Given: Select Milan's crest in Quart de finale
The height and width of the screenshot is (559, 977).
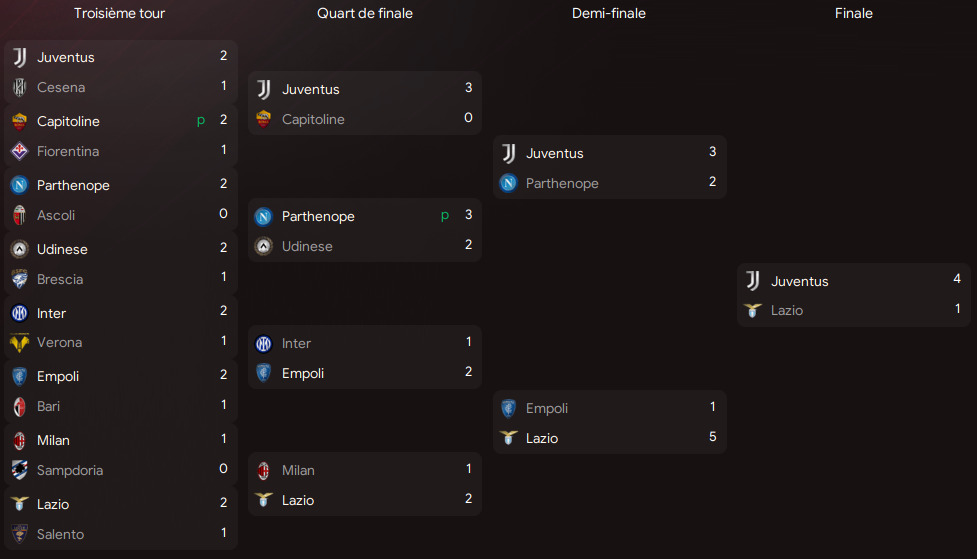Looking at the screenshot, I should tap(264, 470).
